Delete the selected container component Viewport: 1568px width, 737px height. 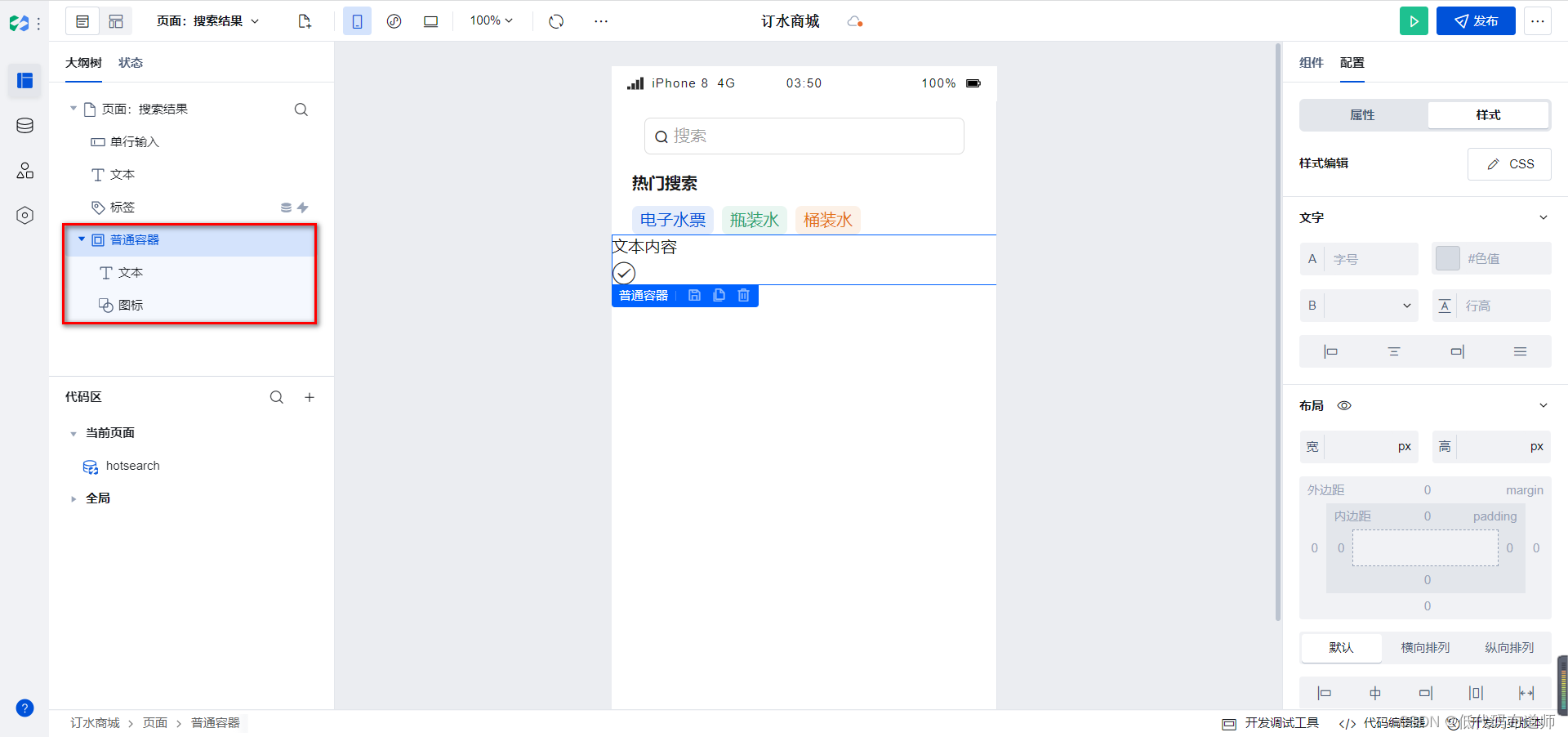(743, 296)
